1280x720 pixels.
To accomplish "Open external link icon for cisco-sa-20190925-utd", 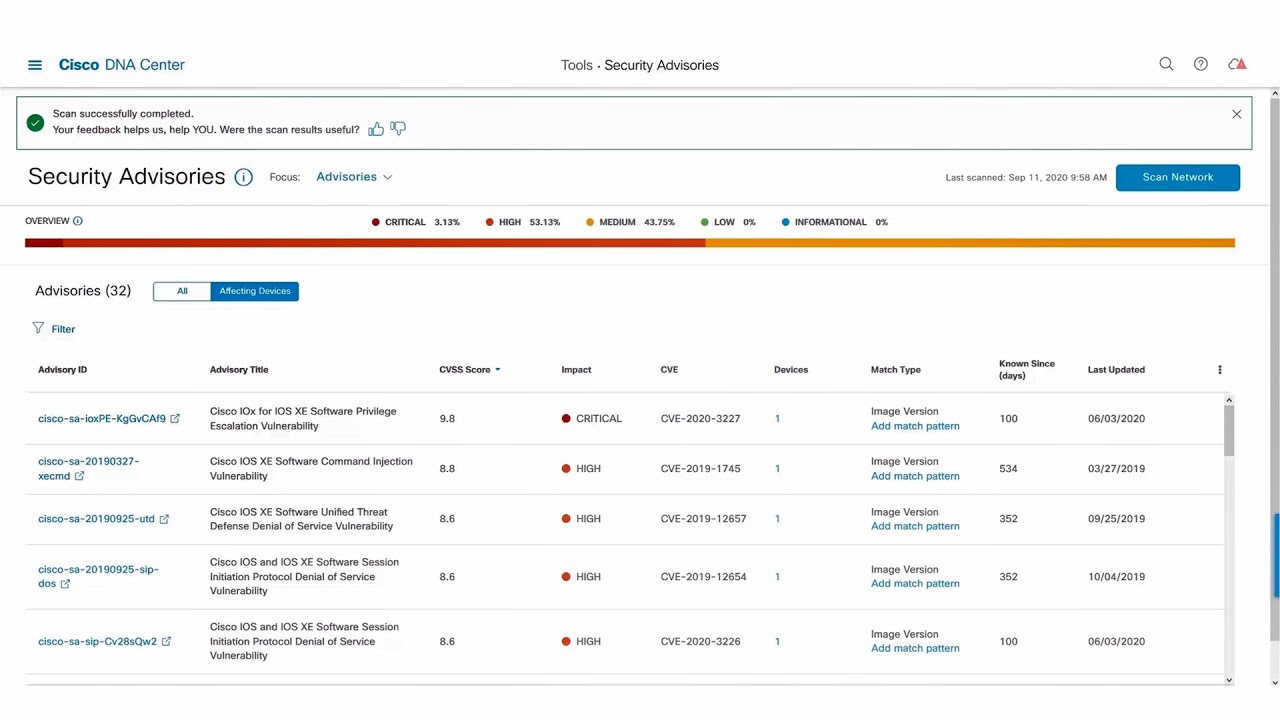I will (x=164, y=519).
